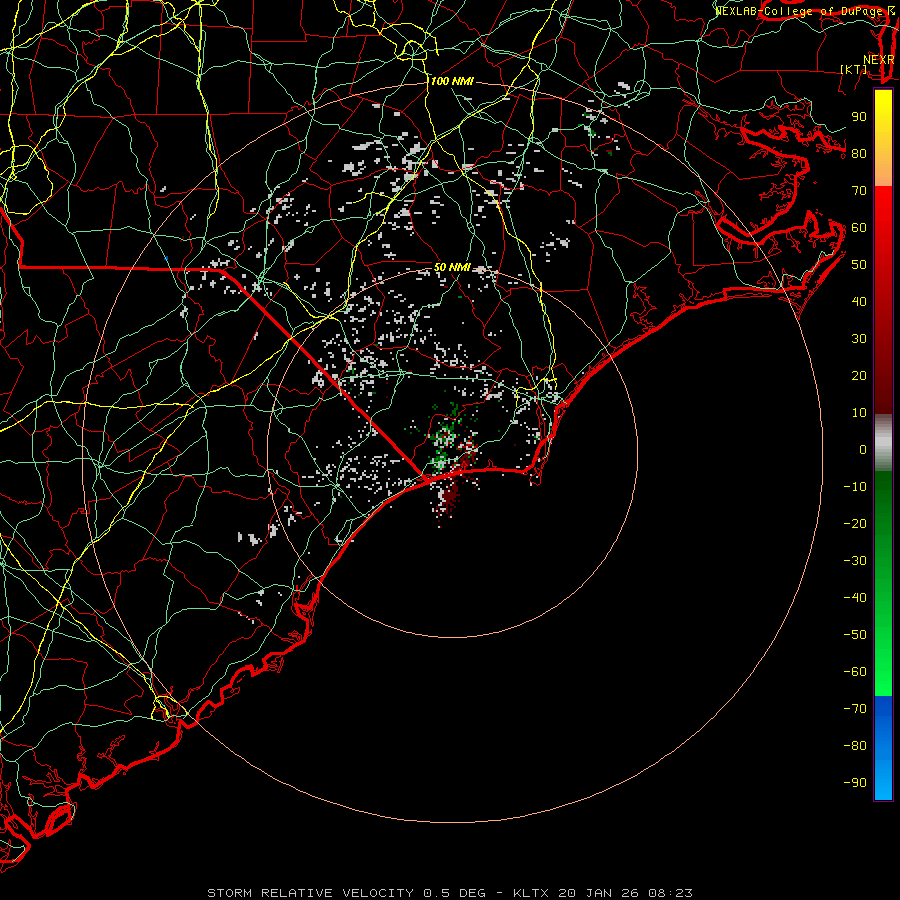This screenshot has height=900, width=900.
Task: Select the -10 value on velocity scale
Action: [x=855, y=487]
